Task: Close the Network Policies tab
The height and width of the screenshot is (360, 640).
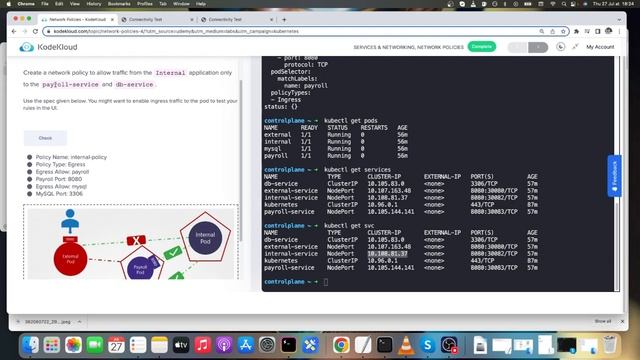Action: tap(112, 19)
